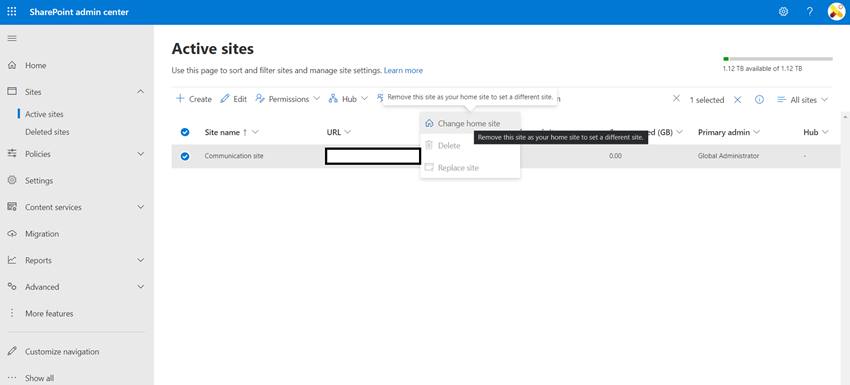Choose Replace site menu item

click(470, 168)
